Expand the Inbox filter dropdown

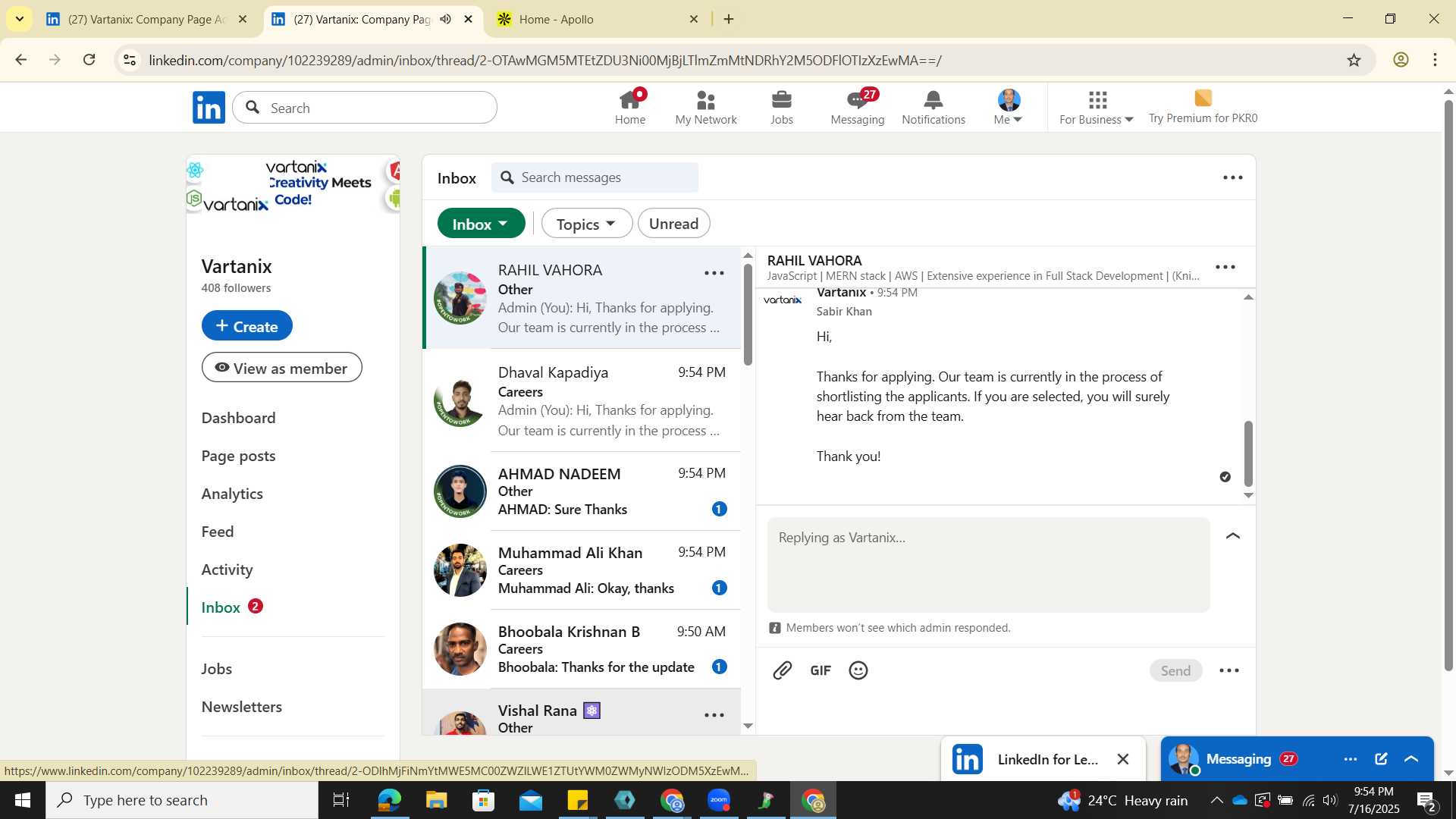481,224
